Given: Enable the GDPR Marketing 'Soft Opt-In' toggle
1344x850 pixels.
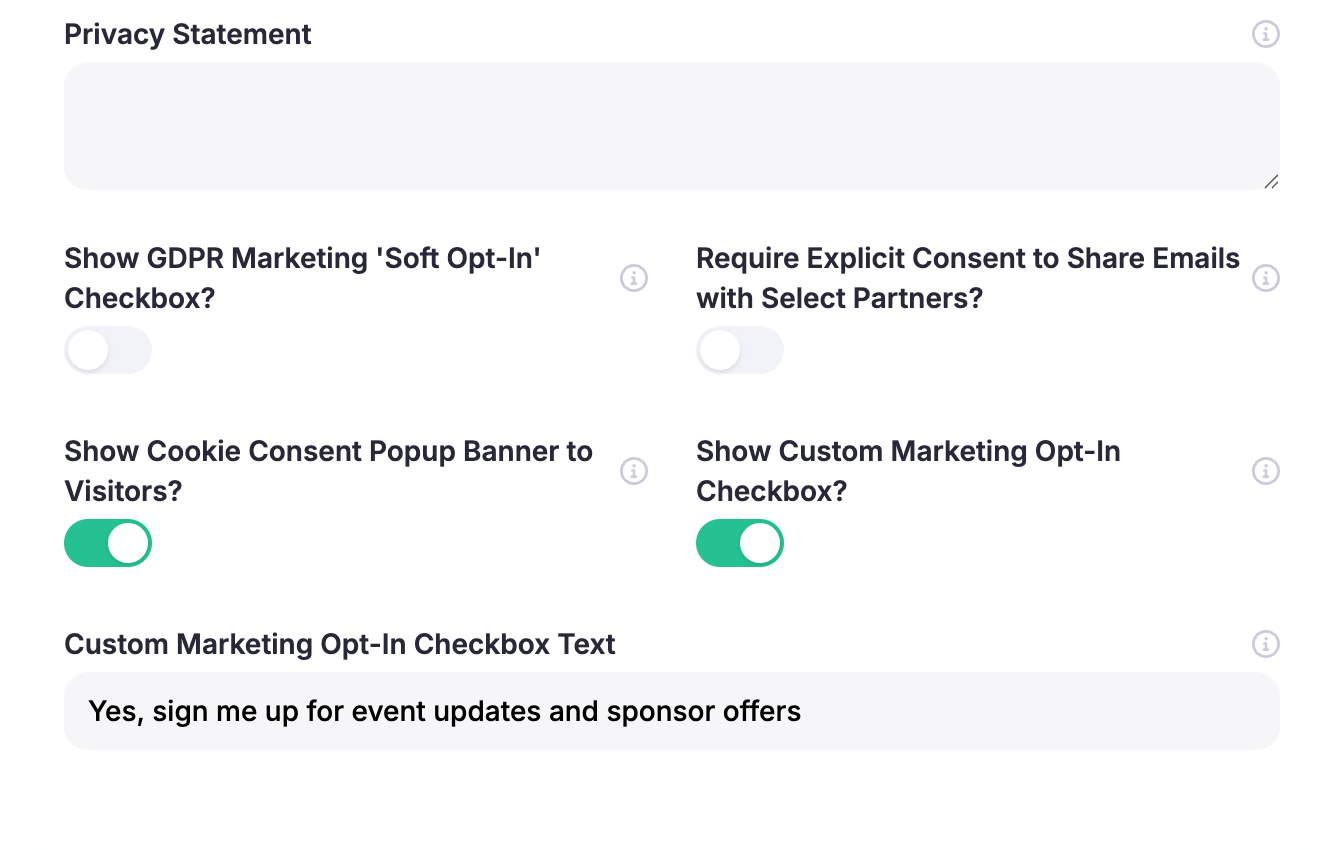Looking at the screenshot, I should point(108,350).
